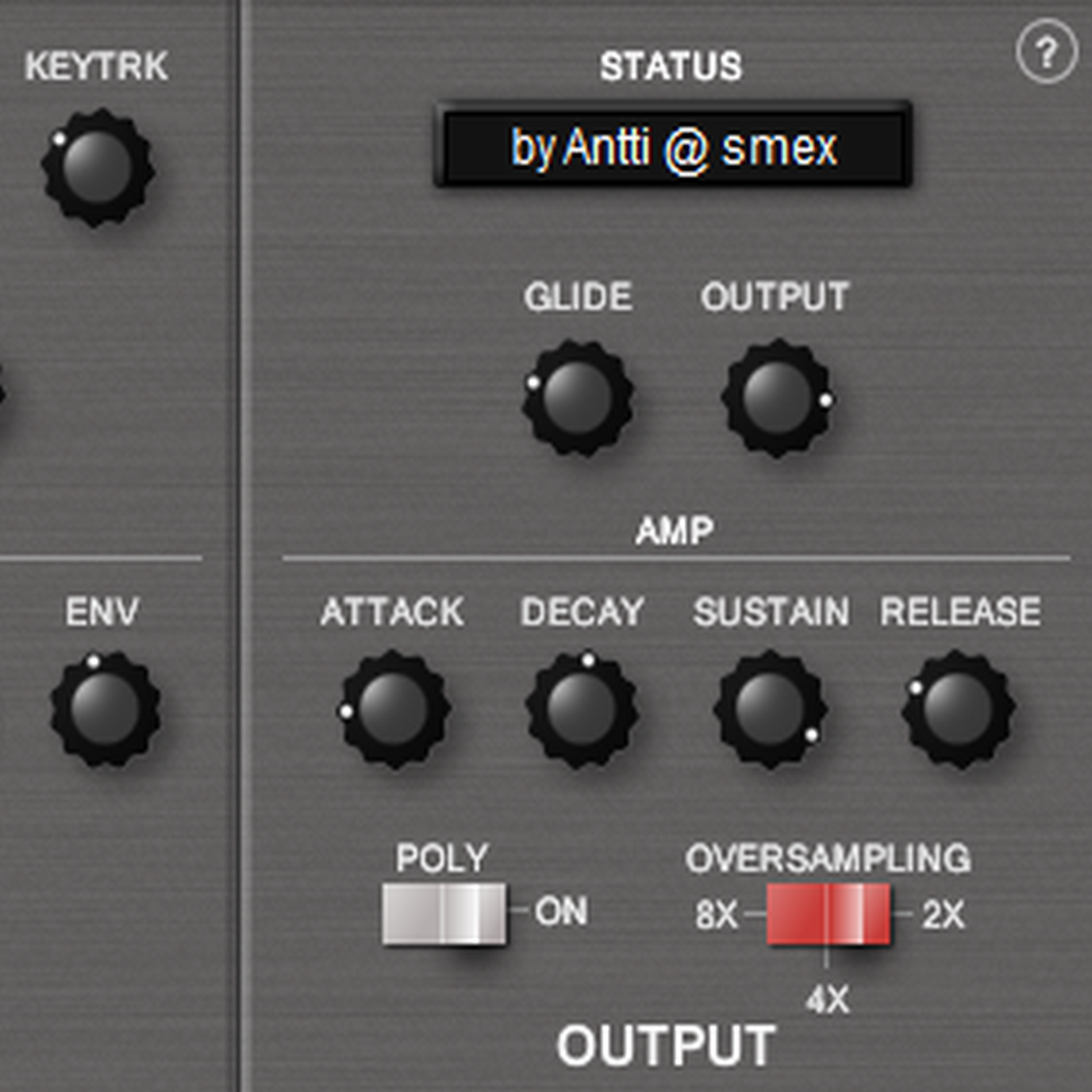1092x1092 pixels.
Task: Click the STATUS heading label
Action: pyautogui.click(x=671, y=66)
